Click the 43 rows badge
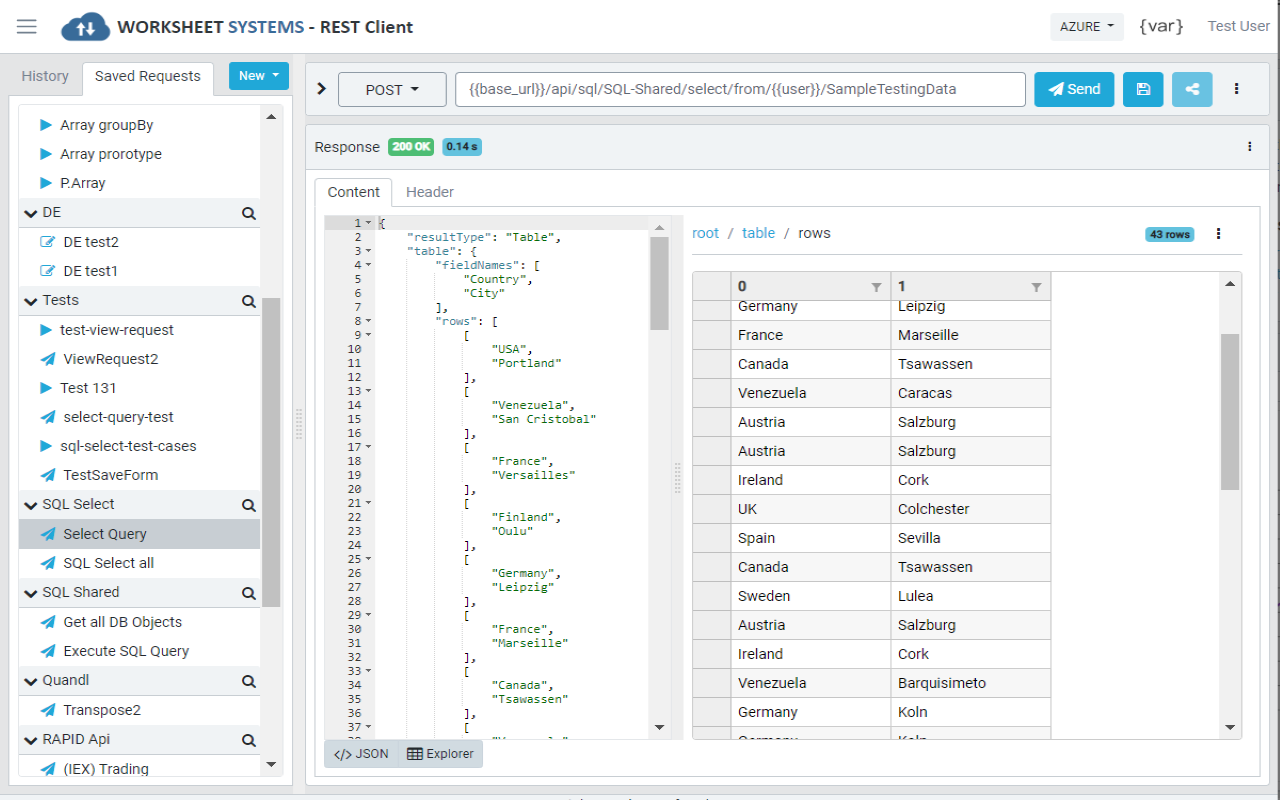This screenshot has width=1280, height=800. [x=1169, y=234]
